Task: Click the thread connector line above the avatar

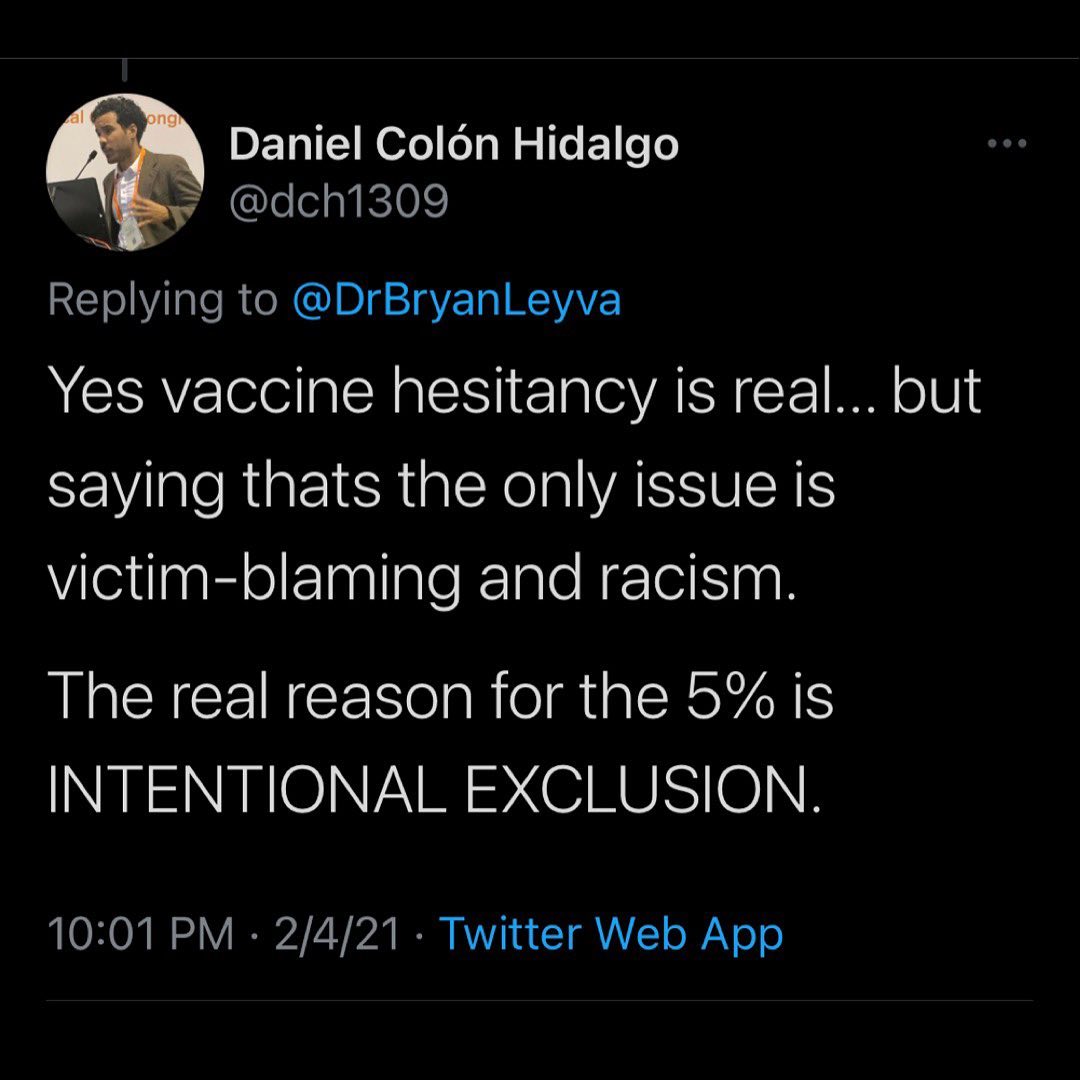Action: pos(126,70)
